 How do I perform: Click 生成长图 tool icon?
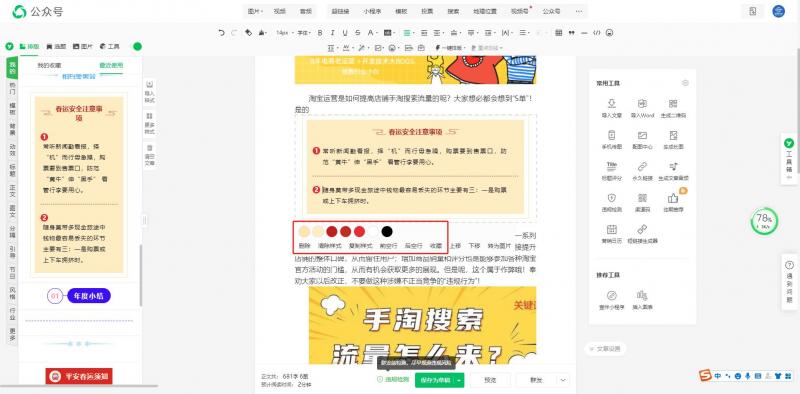pyautogui.click(x=673, y=135)
